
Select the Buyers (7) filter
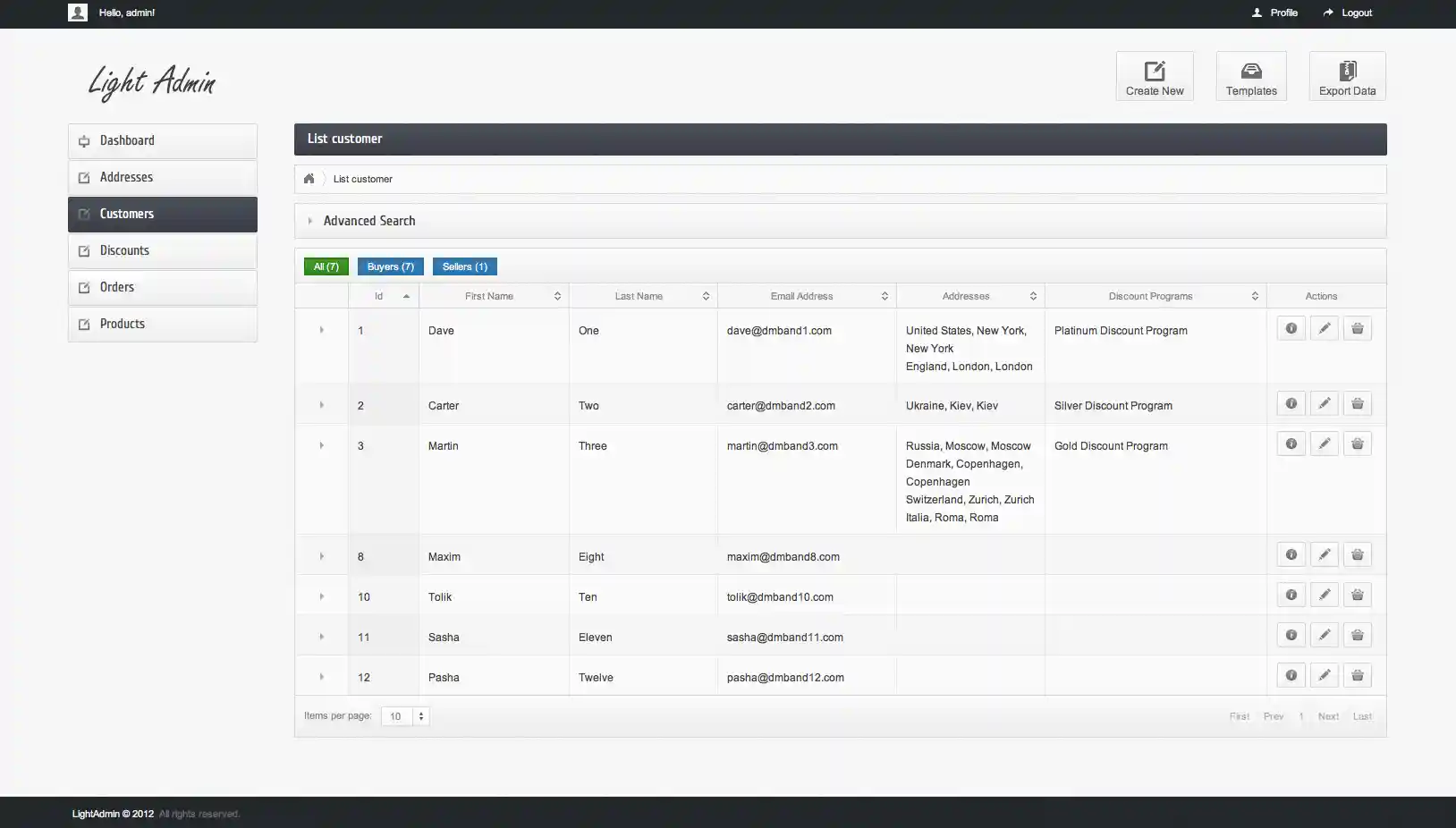(390, 266)
